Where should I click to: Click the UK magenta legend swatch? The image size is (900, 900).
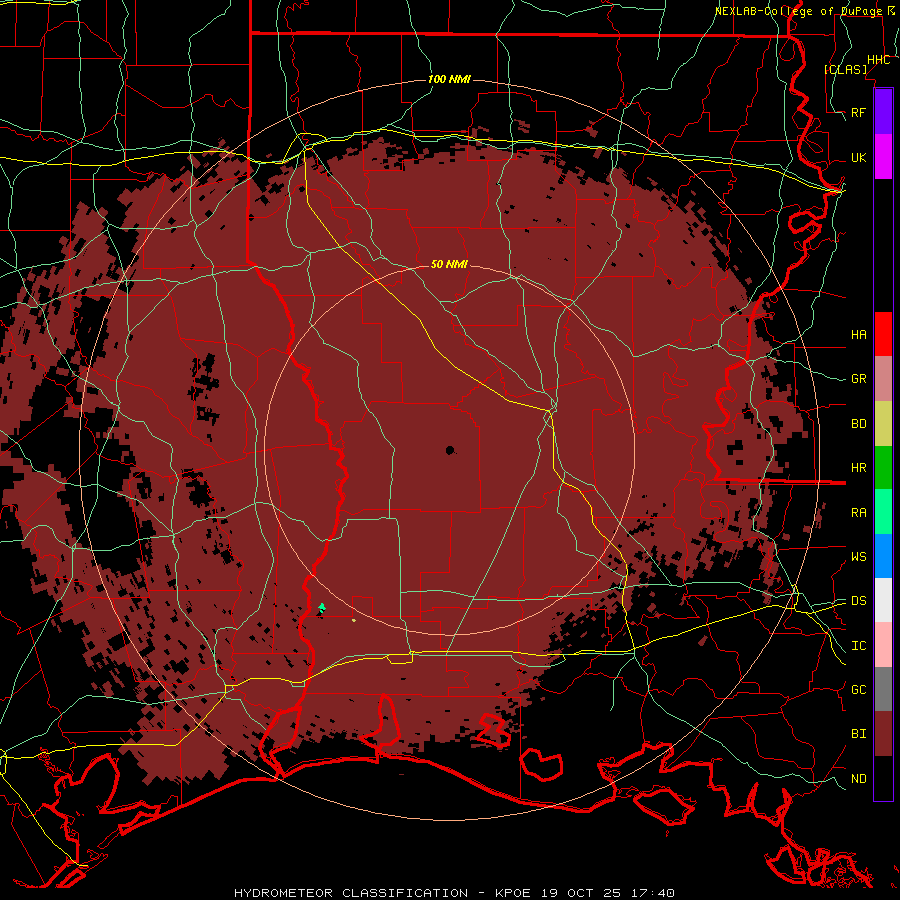[883, 157]
